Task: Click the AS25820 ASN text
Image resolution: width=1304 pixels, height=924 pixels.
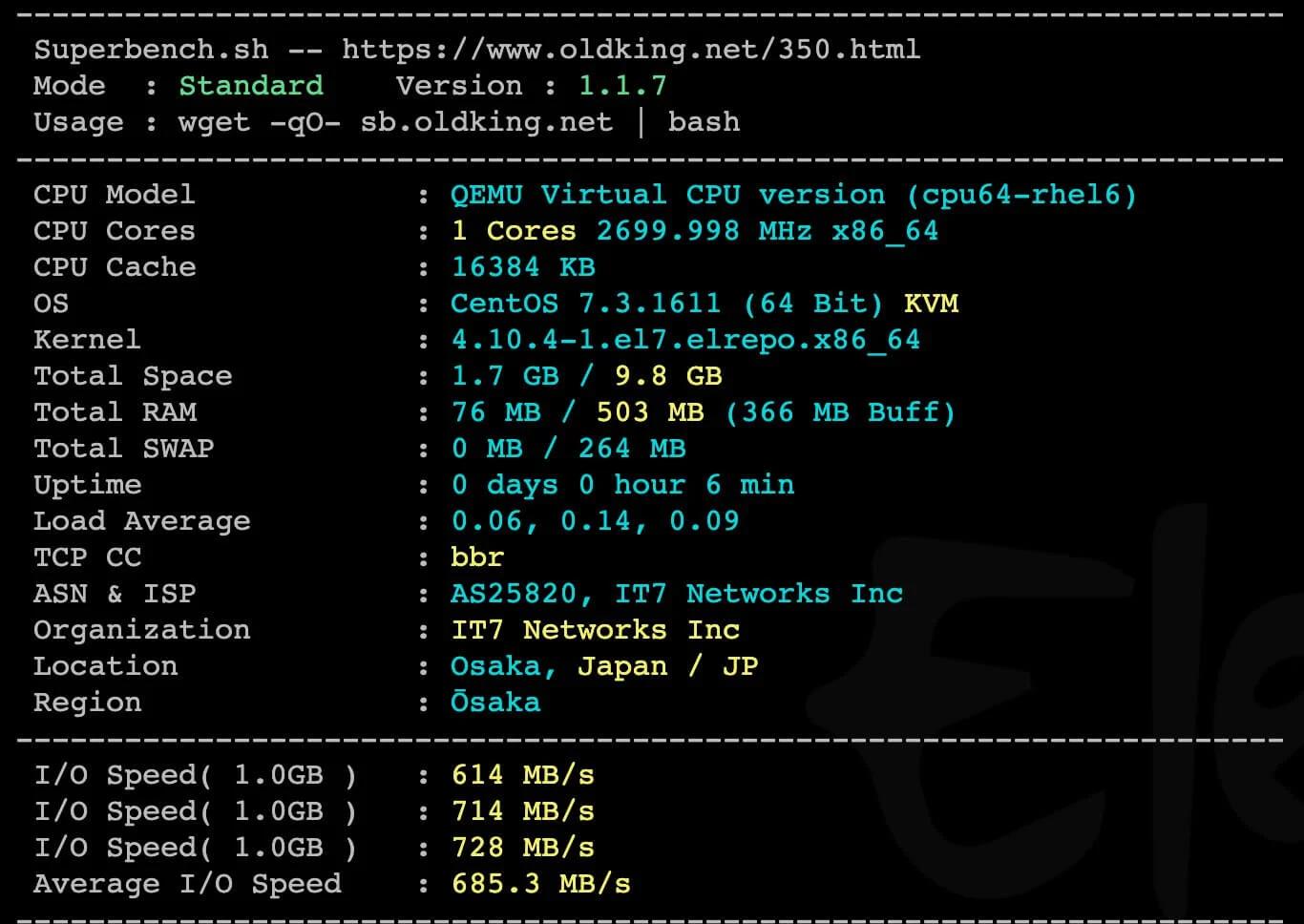Action: (x=515, y=594)
